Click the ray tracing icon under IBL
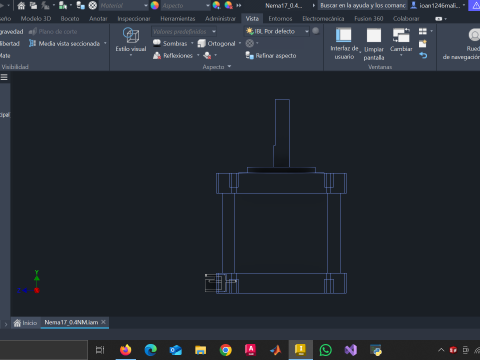480x360 pixels. [x=249, y=43]
